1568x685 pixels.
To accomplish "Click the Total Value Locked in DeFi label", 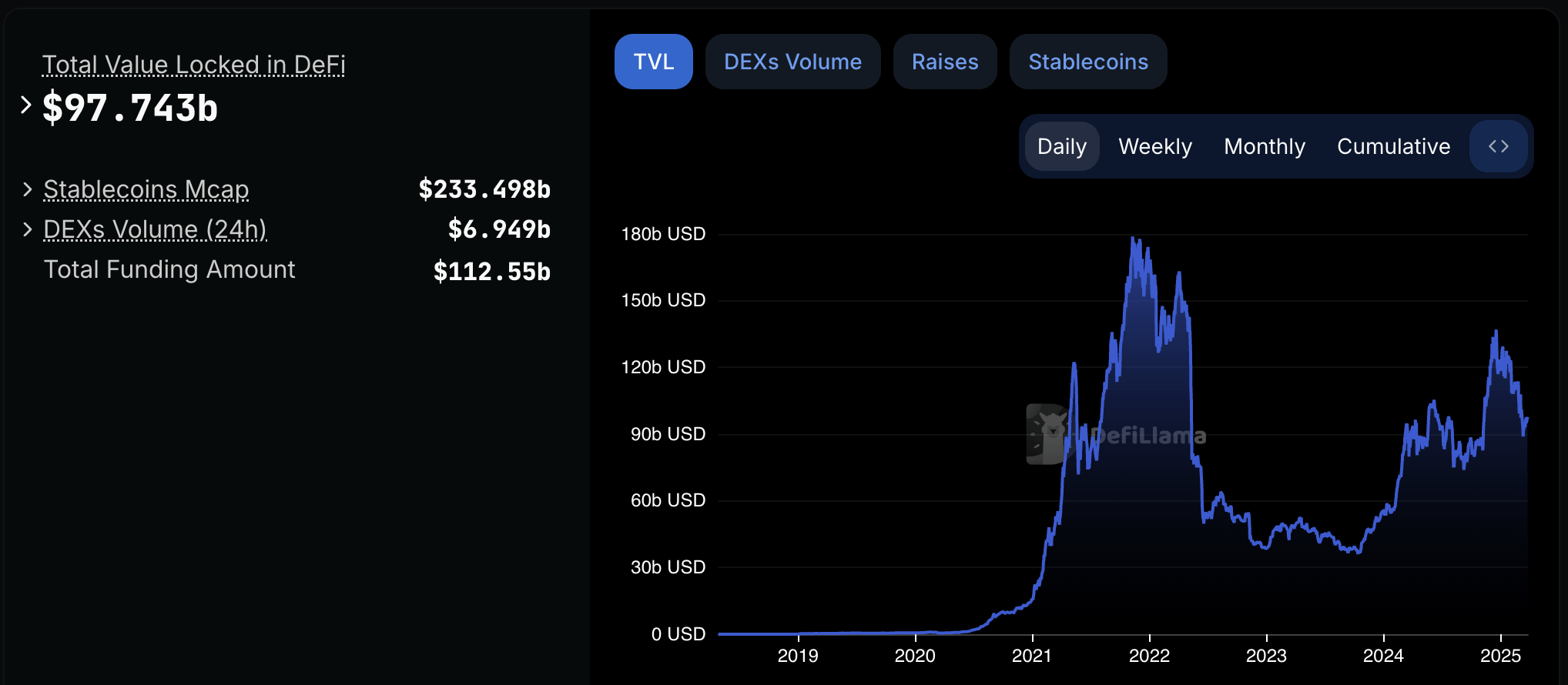I will click(x=194, y=65).
